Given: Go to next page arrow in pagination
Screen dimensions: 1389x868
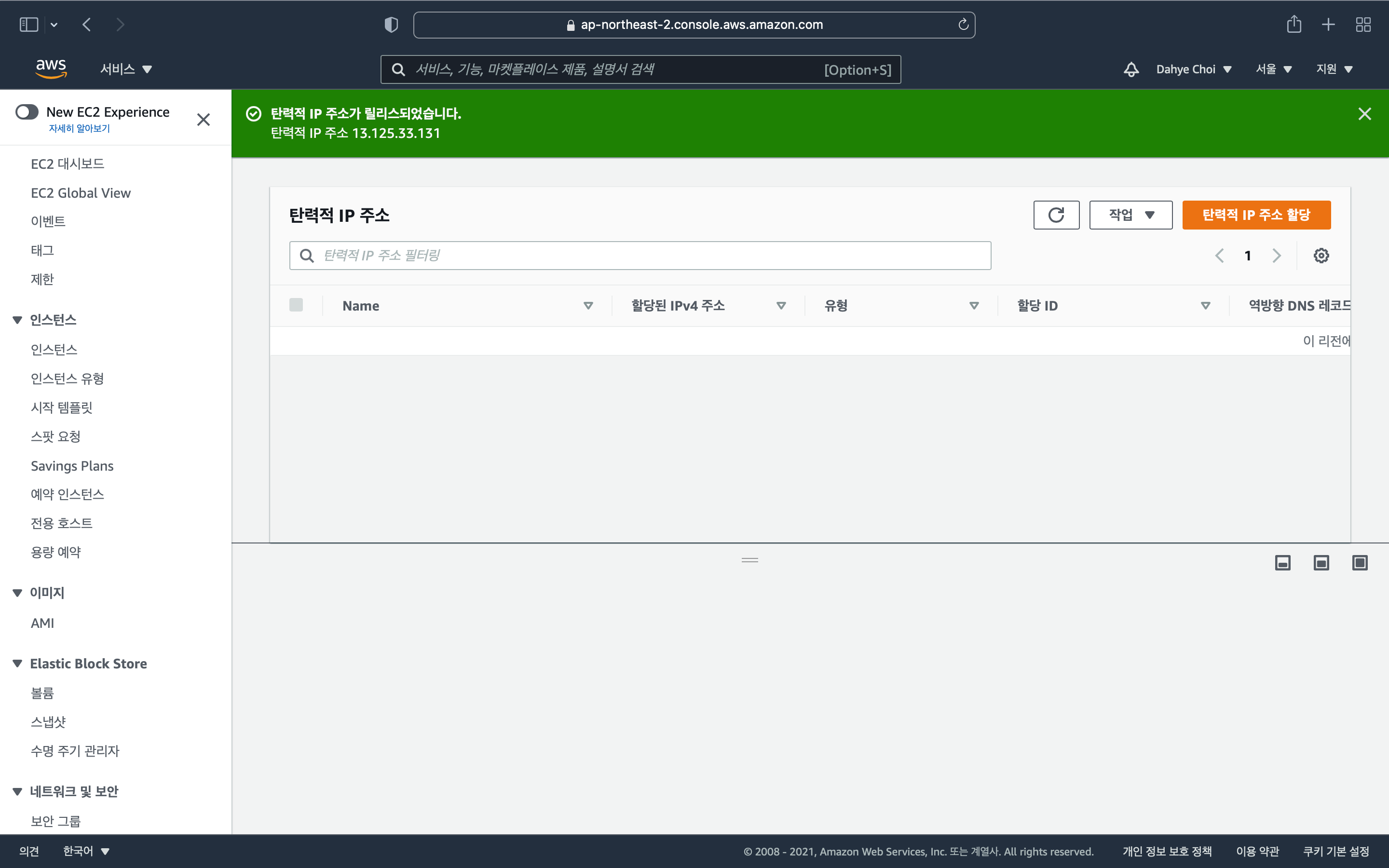Looking at the screenshot, I should [1277, 256].
